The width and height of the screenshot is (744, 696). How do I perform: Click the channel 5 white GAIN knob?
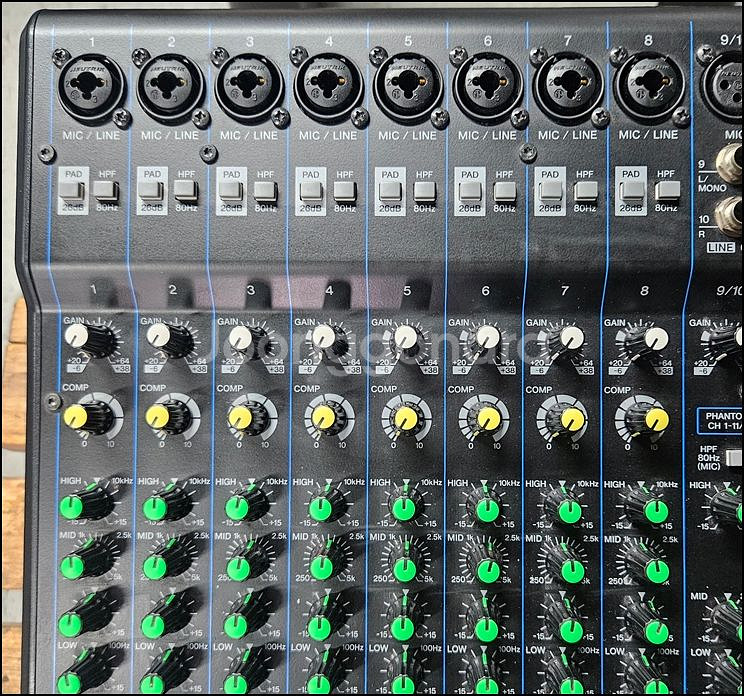point(405,338)
